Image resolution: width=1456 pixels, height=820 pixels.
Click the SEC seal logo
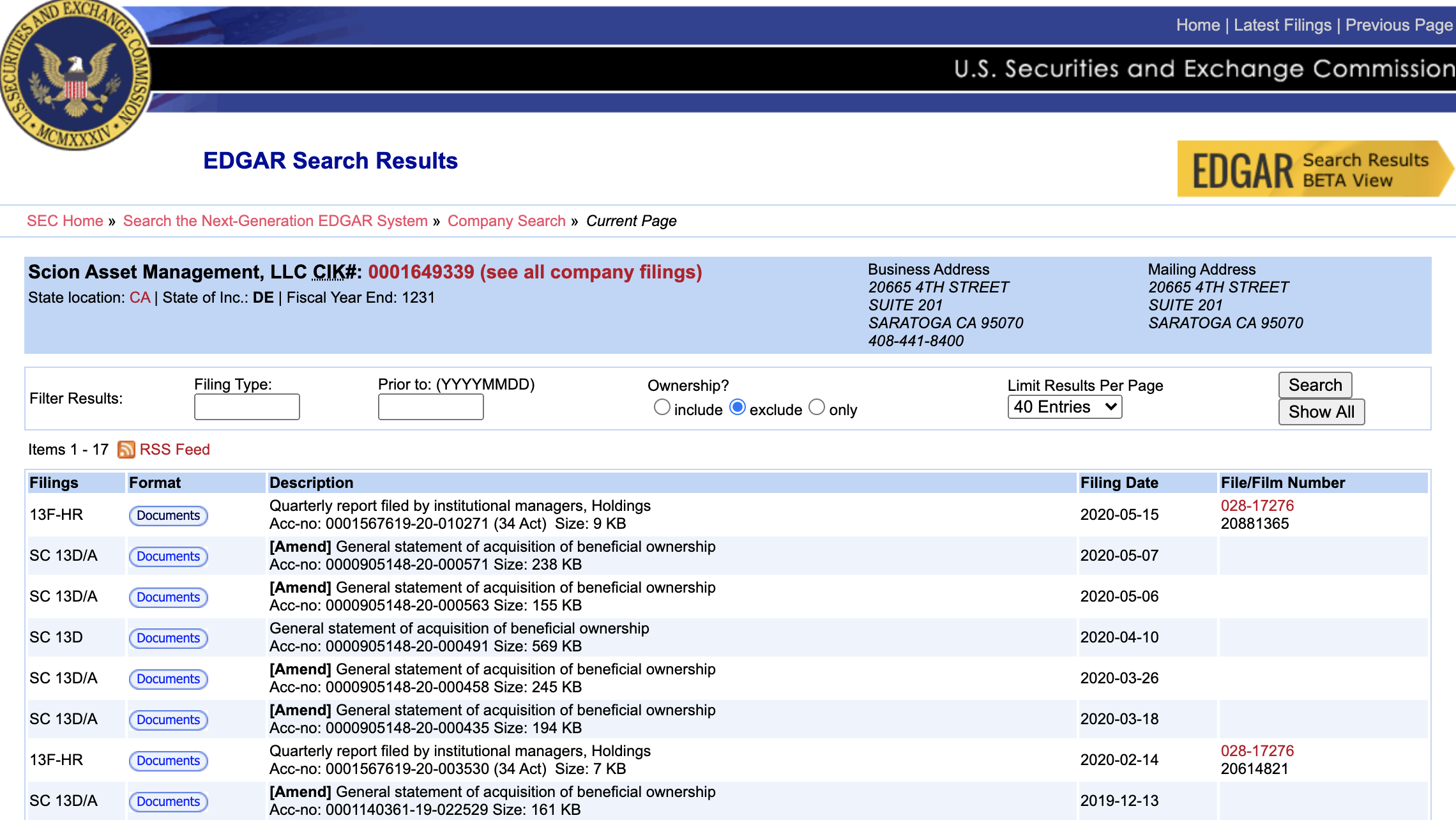75,73
